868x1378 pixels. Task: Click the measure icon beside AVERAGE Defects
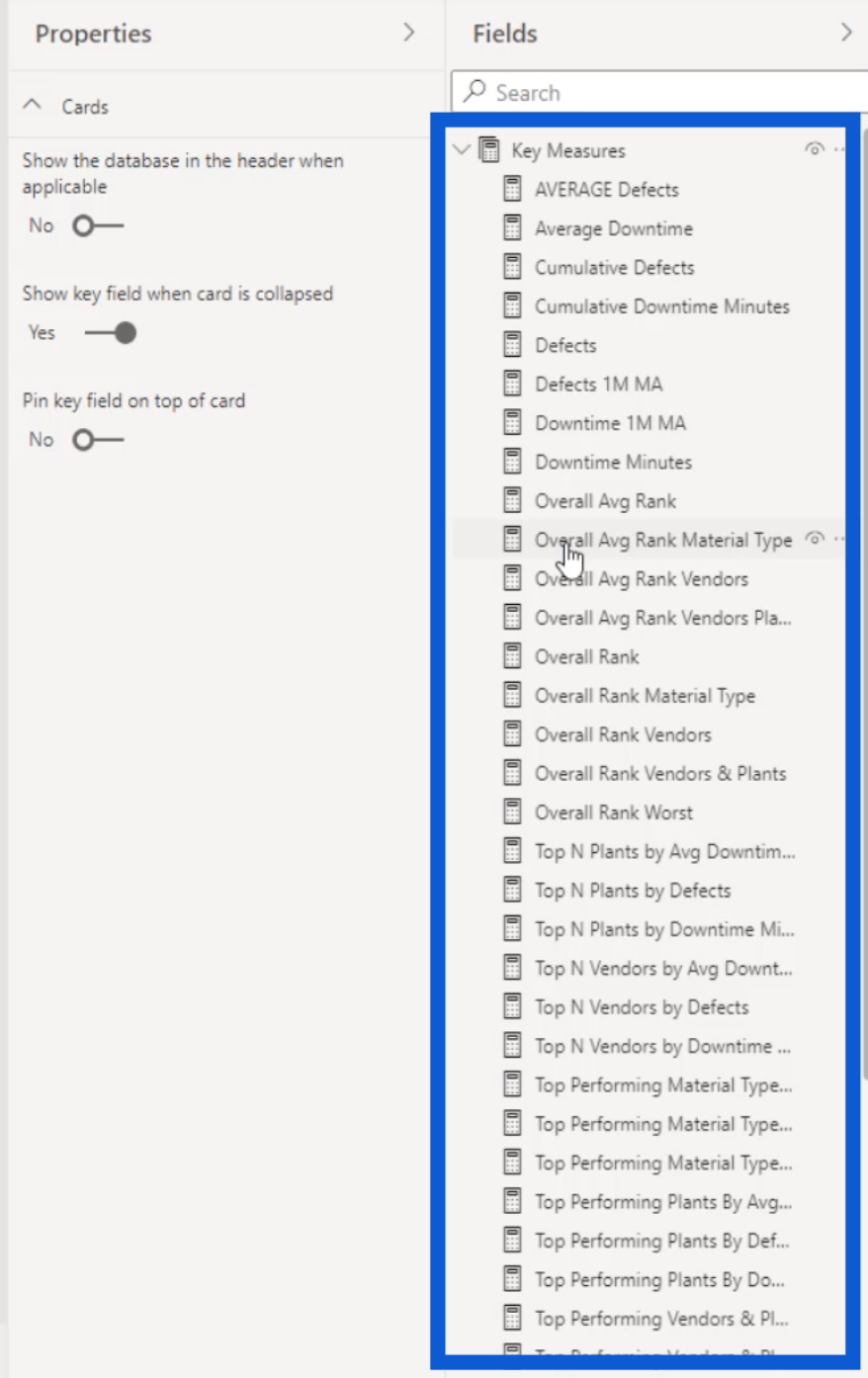512,189
